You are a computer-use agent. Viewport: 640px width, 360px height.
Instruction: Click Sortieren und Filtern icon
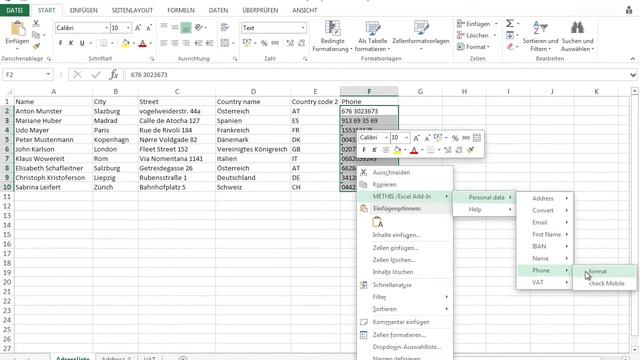click(x=540, y=28)
